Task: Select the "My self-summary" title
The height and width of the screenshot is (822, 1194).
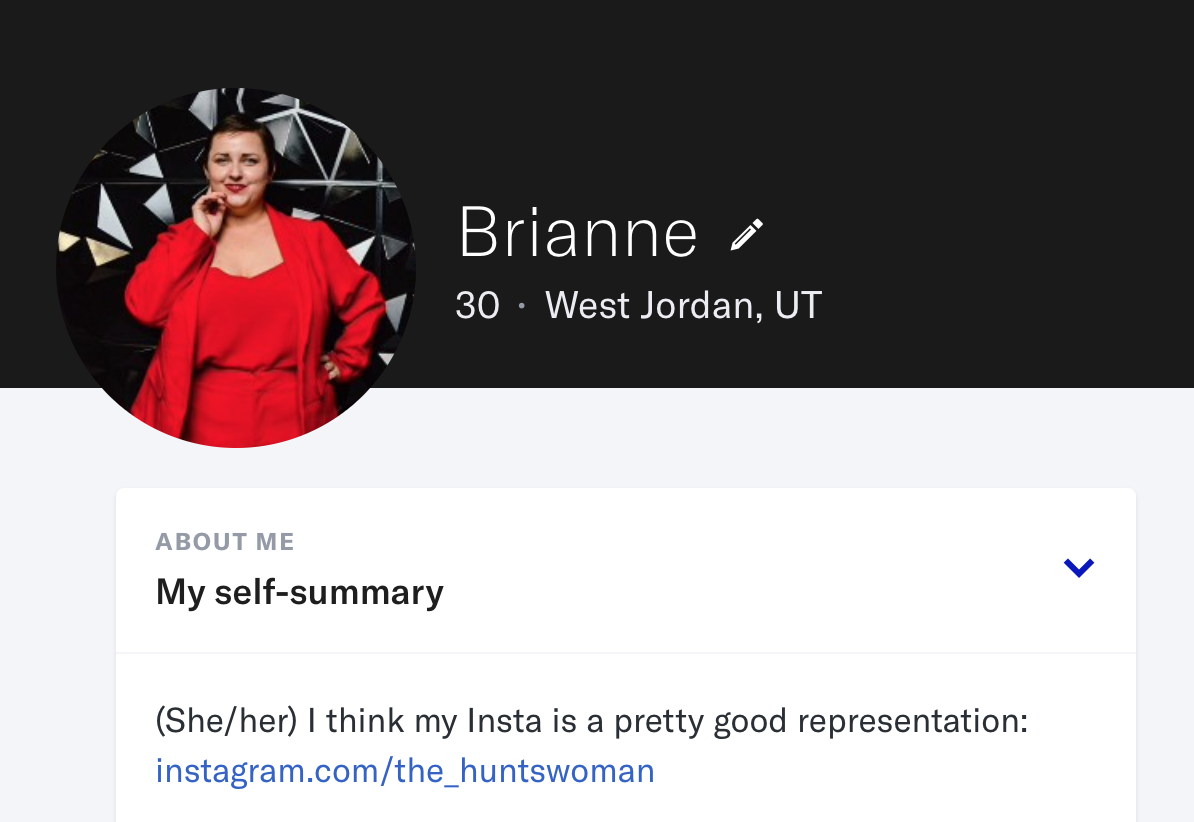Action: (x=299, y=592)
